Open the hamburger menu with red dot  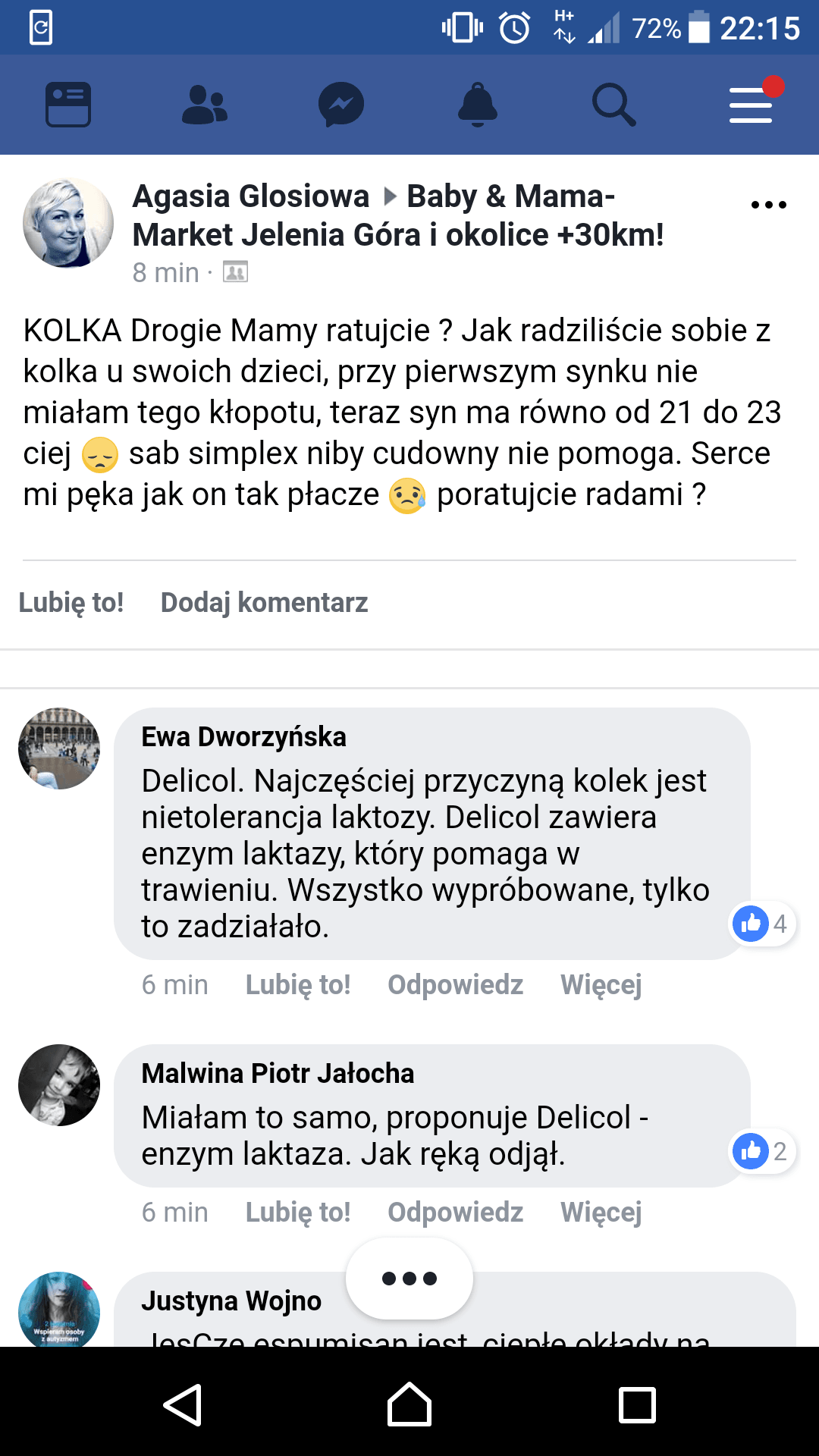click(x=752, y=104)
